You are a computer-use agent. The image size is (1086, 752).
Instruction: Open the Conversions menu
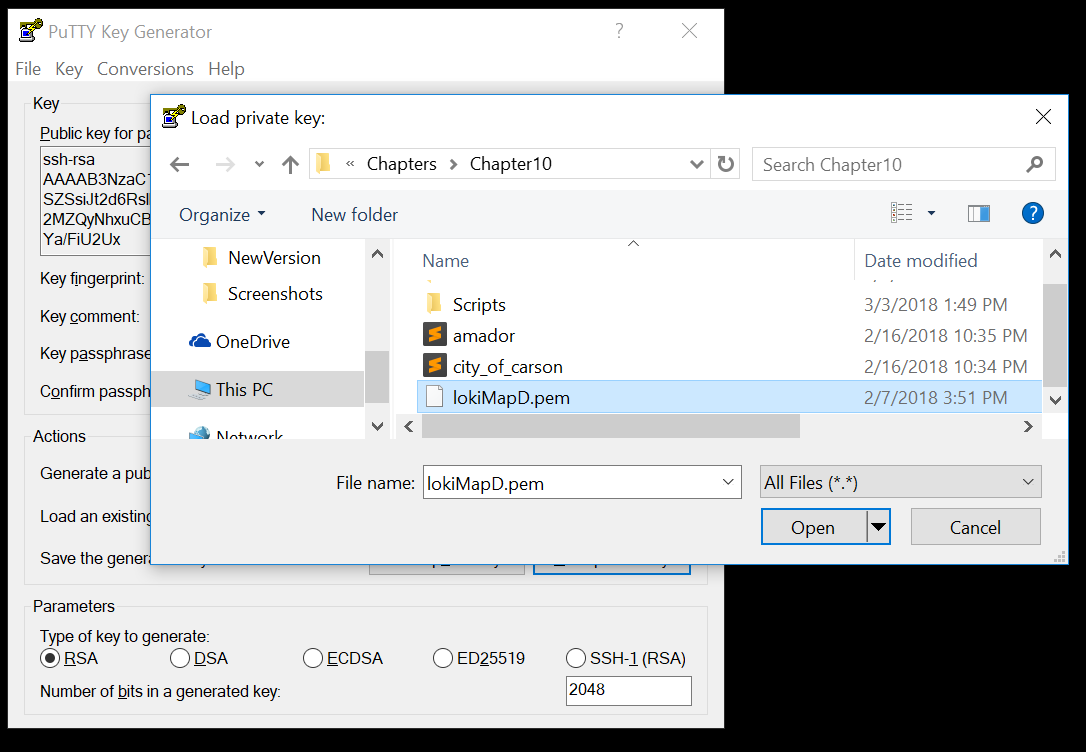[145, 69]
